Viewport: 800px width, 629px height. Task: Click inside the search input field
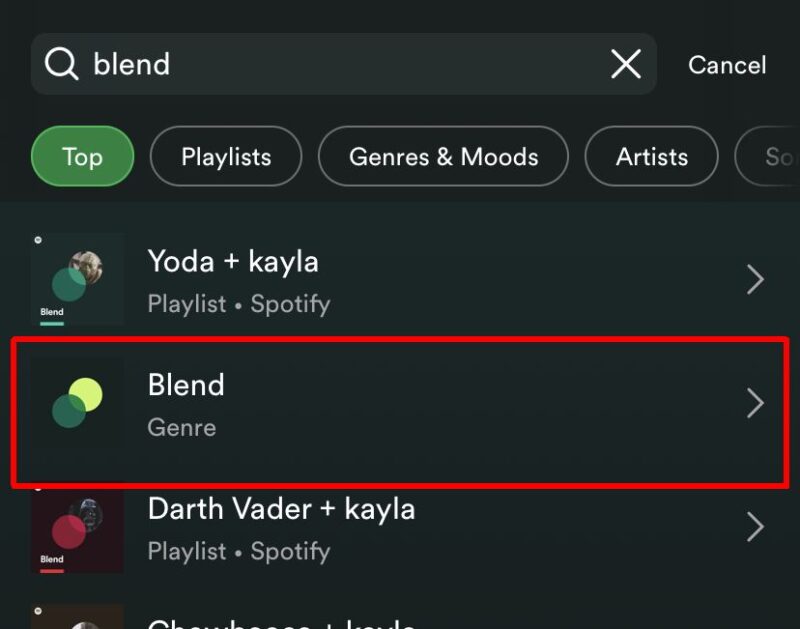pos(300,63)
